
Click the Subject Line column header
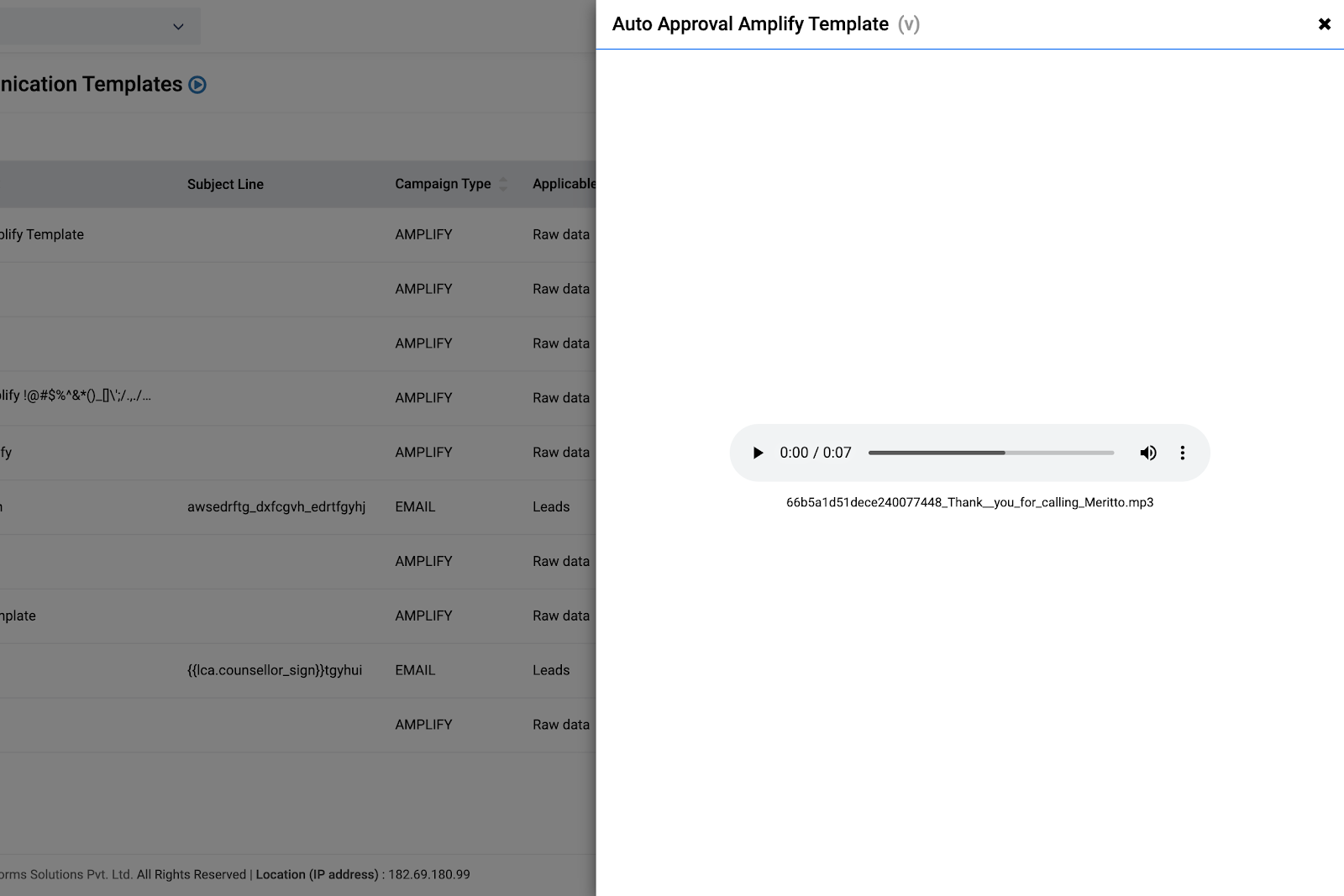click(x=225, y=184)
